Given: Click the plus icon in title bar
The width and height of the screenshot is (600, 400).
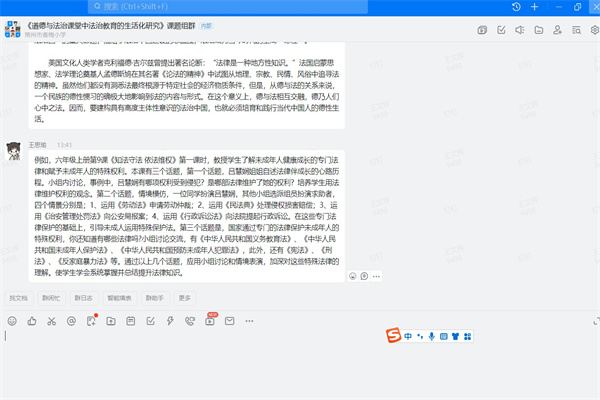Looking at the screenshot, I should point(535,7).
